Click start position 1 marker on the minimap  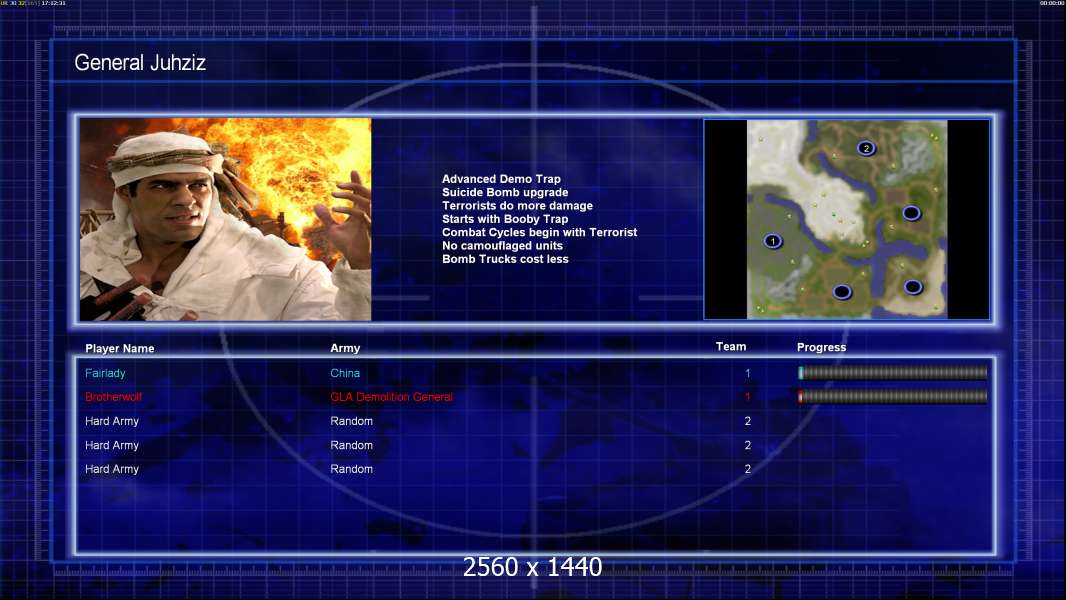[772, 241]
